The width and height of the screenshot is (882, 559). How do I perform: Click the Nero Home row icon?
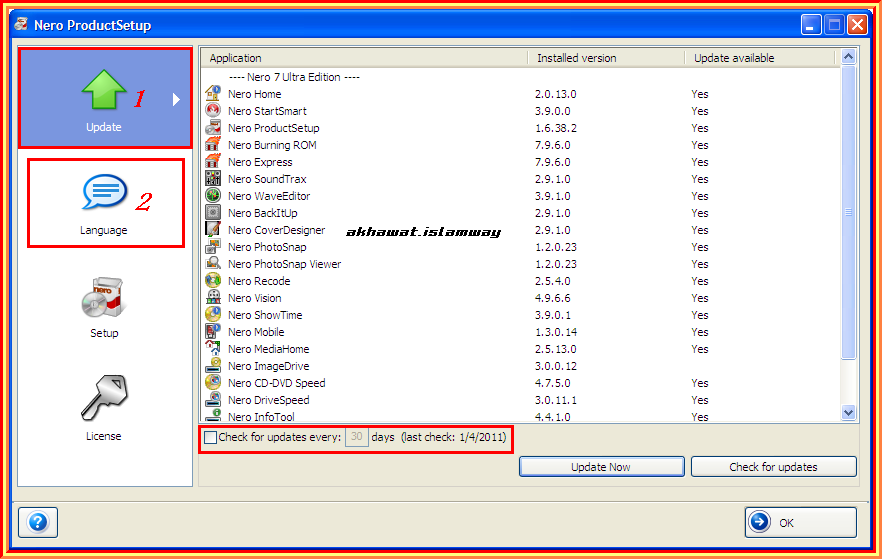tap(213, 93)
